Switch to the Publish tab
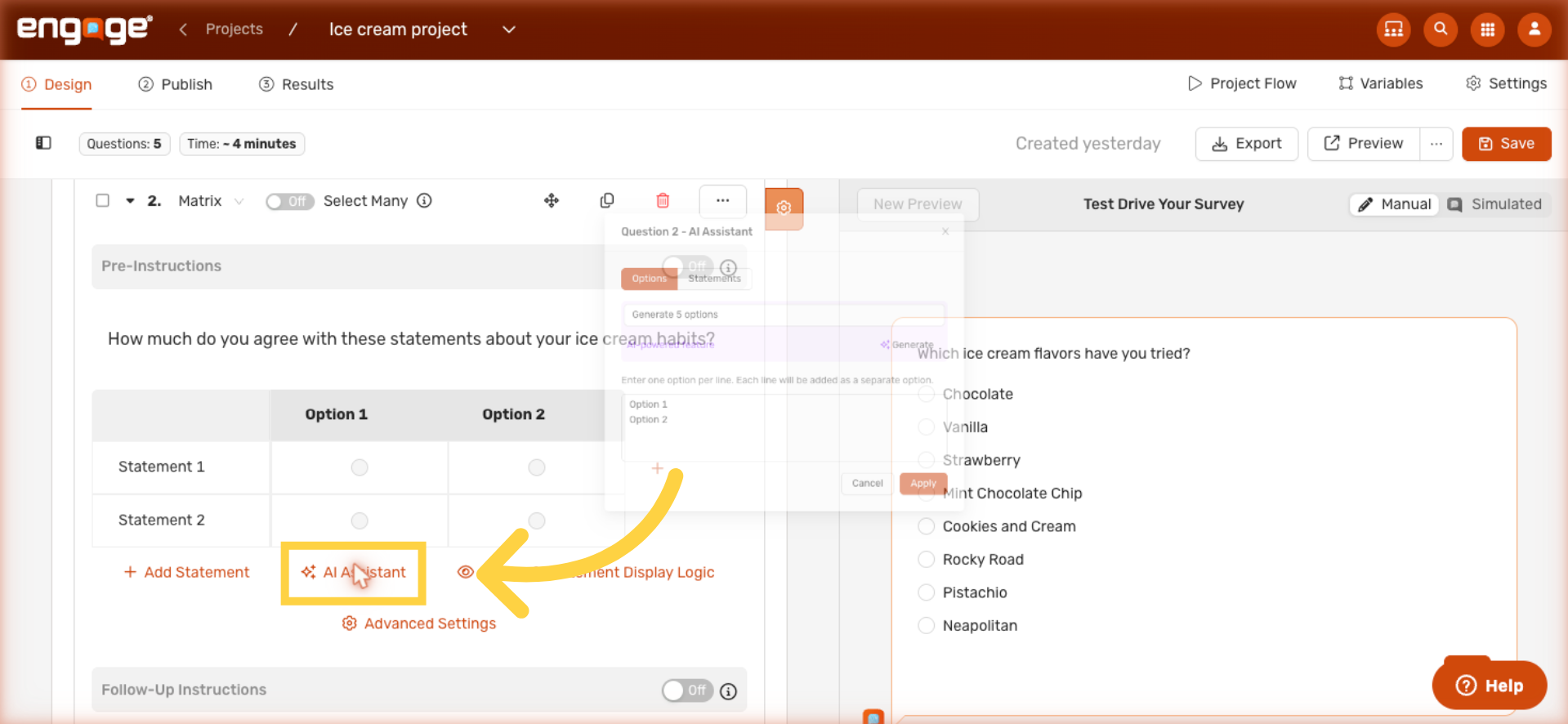 click(175, 84)
